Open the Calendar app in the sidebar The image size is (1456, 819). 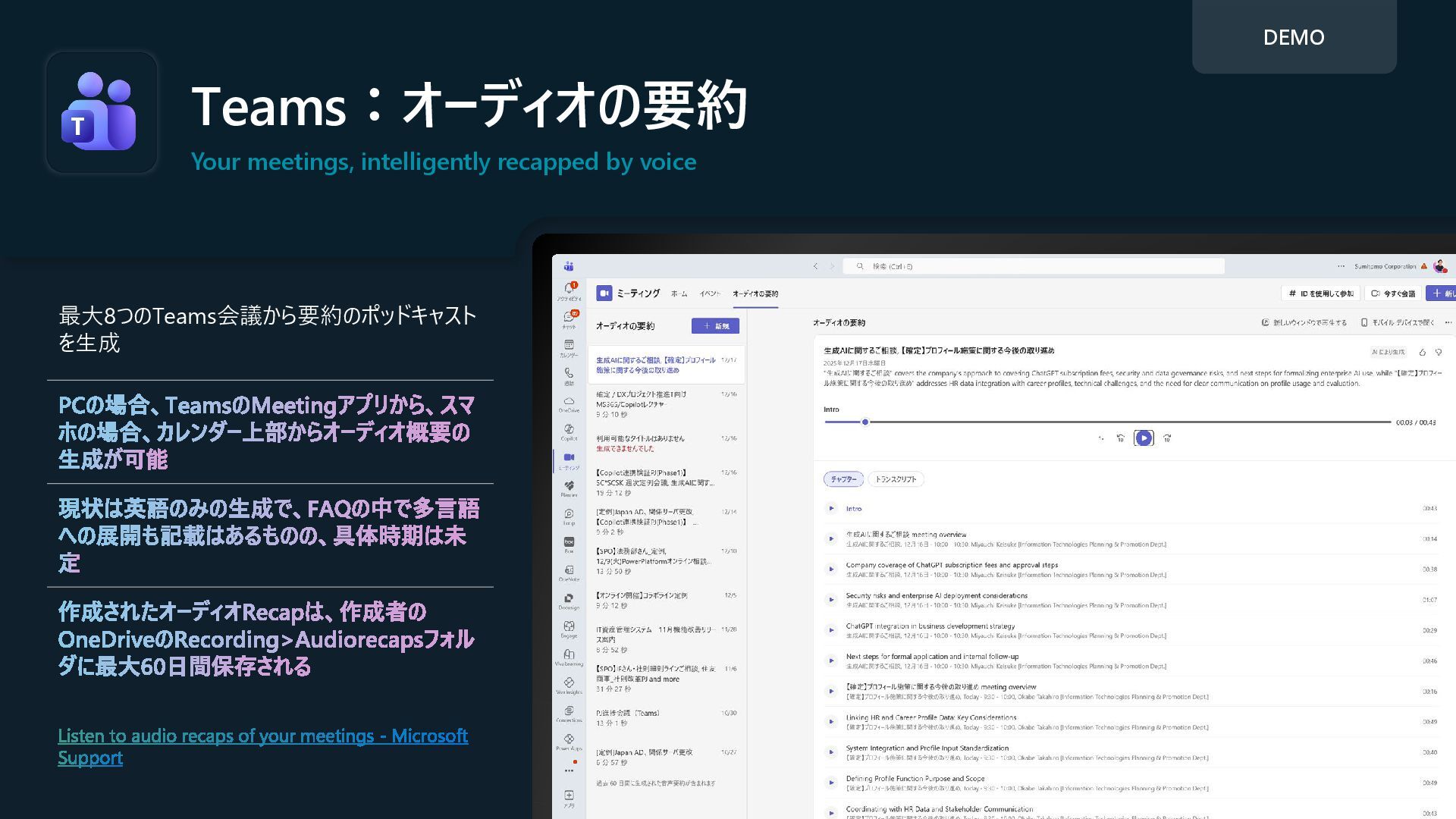coord(569,346)
